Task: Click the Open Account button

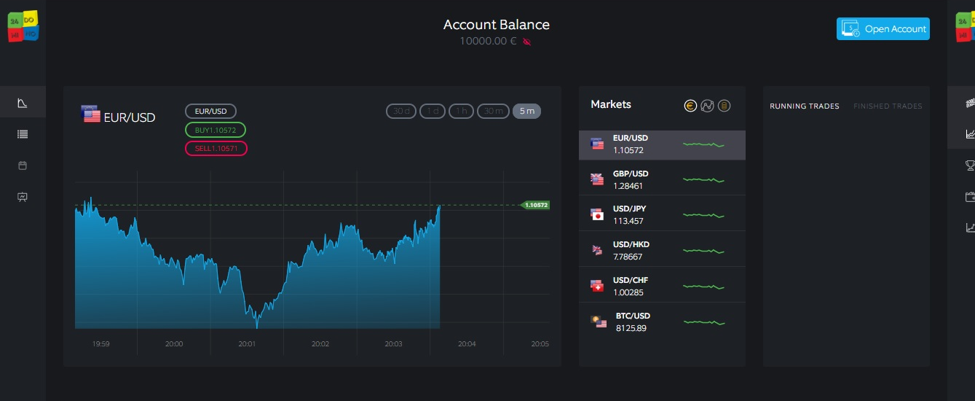Action: point(883,29)
